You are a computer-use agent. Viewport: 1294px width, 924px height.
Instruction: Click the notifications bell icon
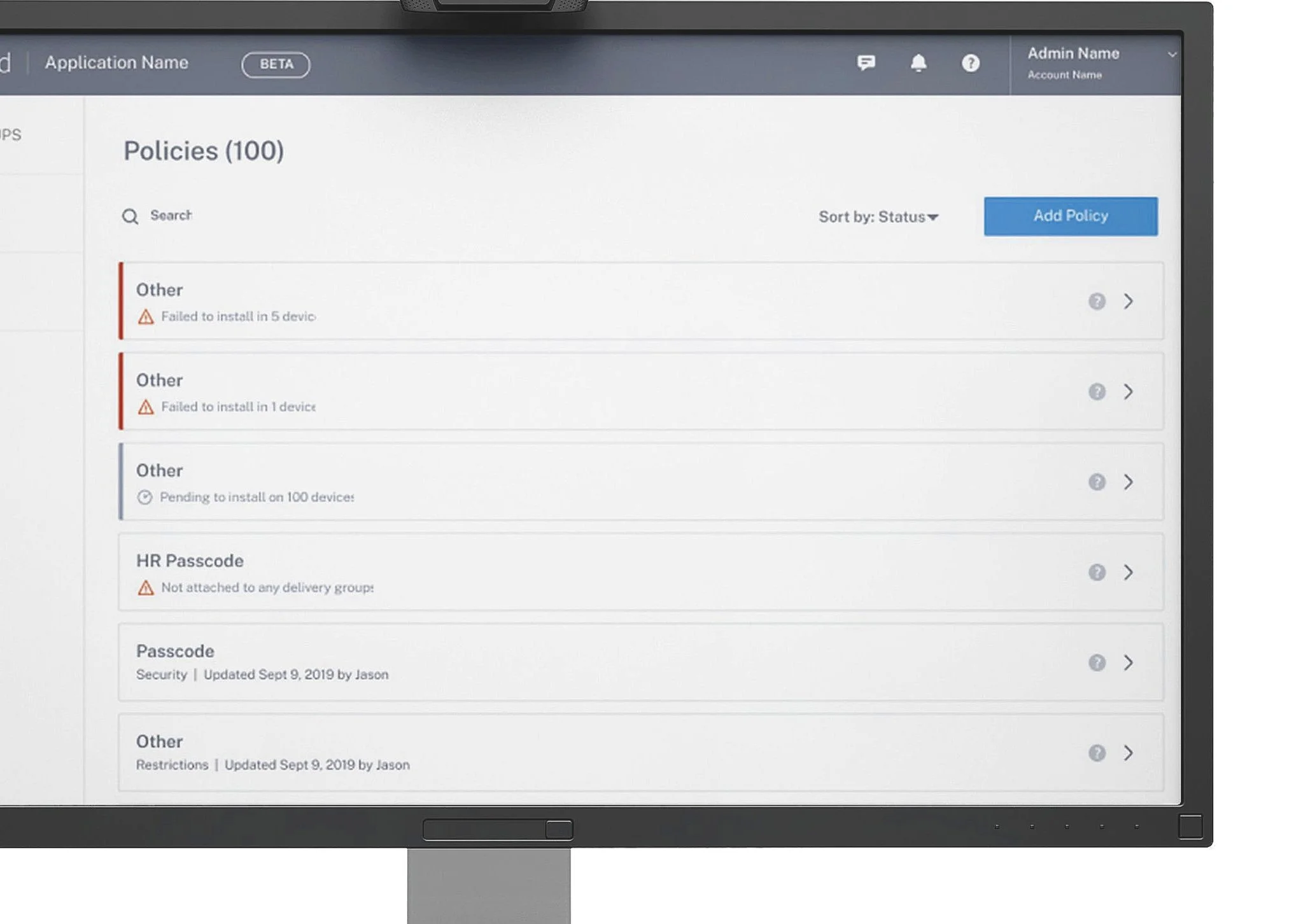pyautogui.click(x=918, y=62)
